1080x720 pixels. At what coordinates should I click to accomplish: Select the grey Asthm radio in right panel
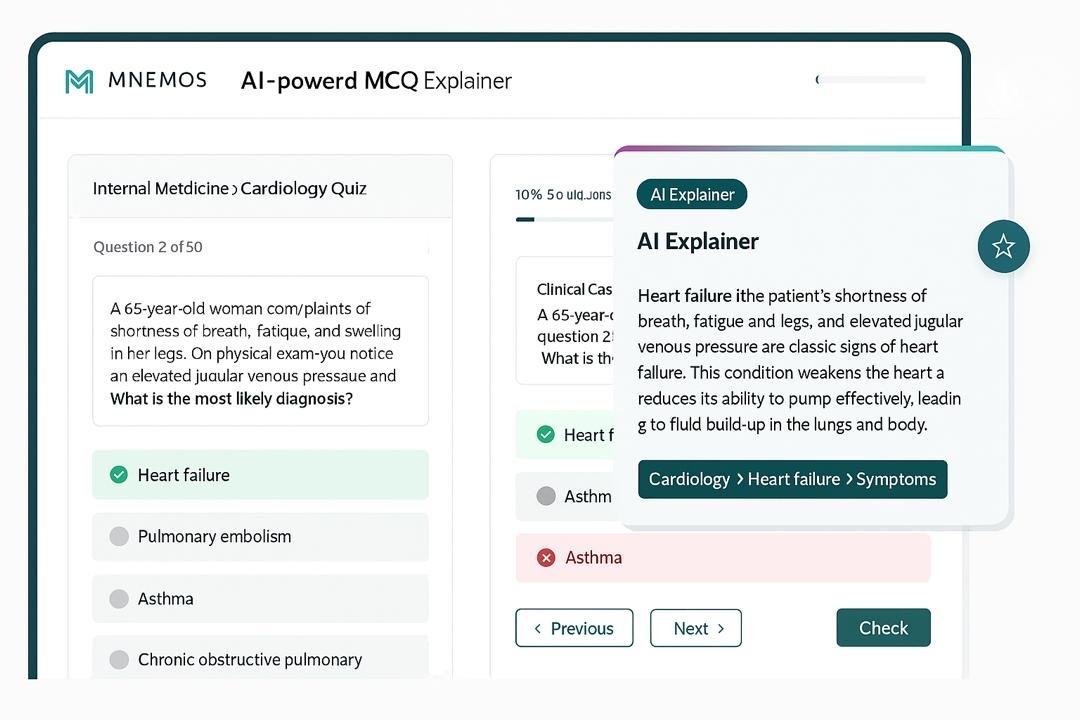pyautogui.click(x=546, y=496)
